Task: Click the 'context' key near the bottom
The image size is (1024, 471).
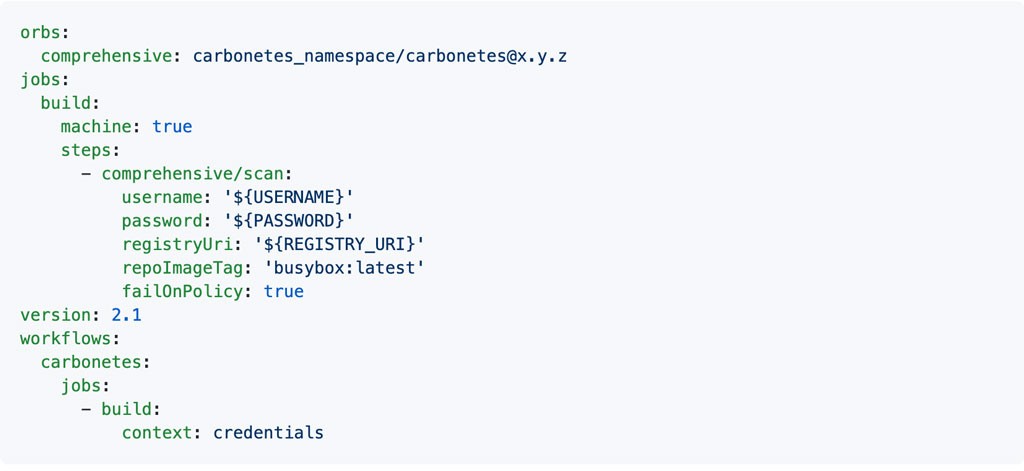Action: point(157,432)
